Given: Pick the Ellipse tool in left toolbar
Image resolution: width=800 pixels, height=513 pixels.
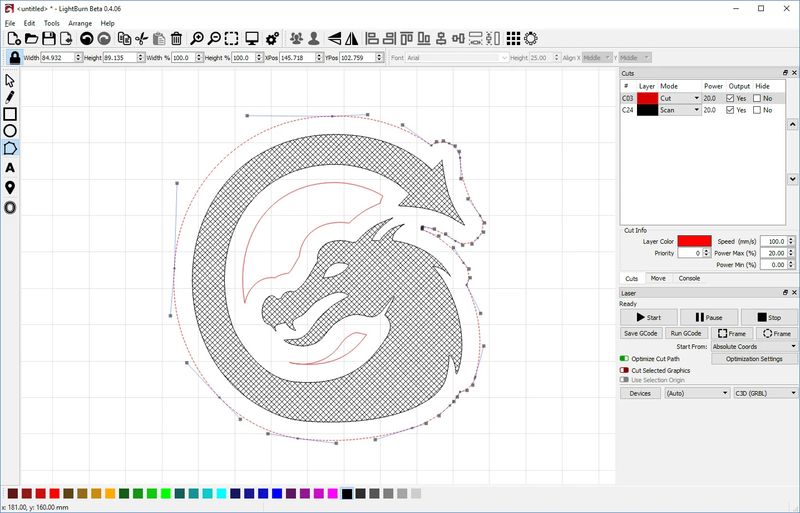Looking at the screenshot, I should pyautogui.click(x=10, y=131).
